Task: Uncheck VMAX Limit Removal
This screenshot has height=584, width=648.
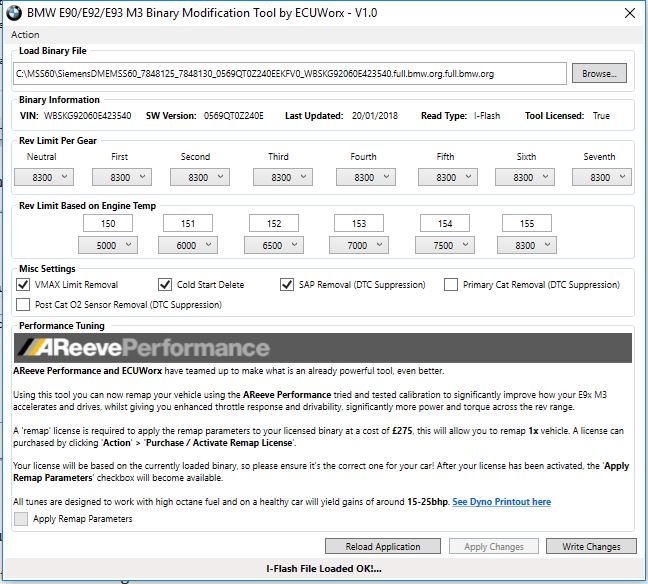Action: point(23,284)
